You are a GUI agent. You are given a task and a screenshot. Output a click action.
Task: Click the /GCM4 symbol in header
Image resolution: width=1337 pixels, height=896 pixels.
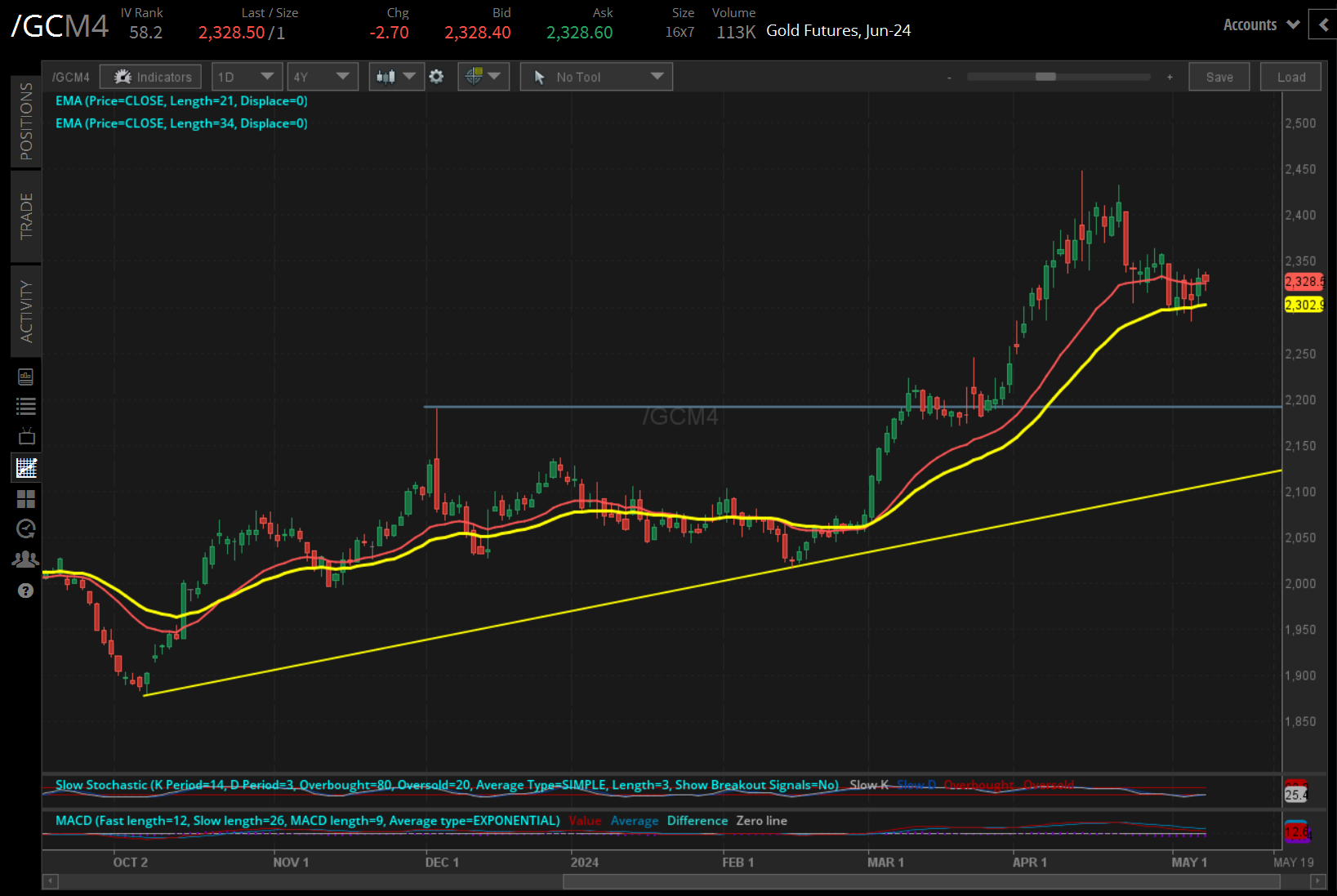click(x=60, y=26)
